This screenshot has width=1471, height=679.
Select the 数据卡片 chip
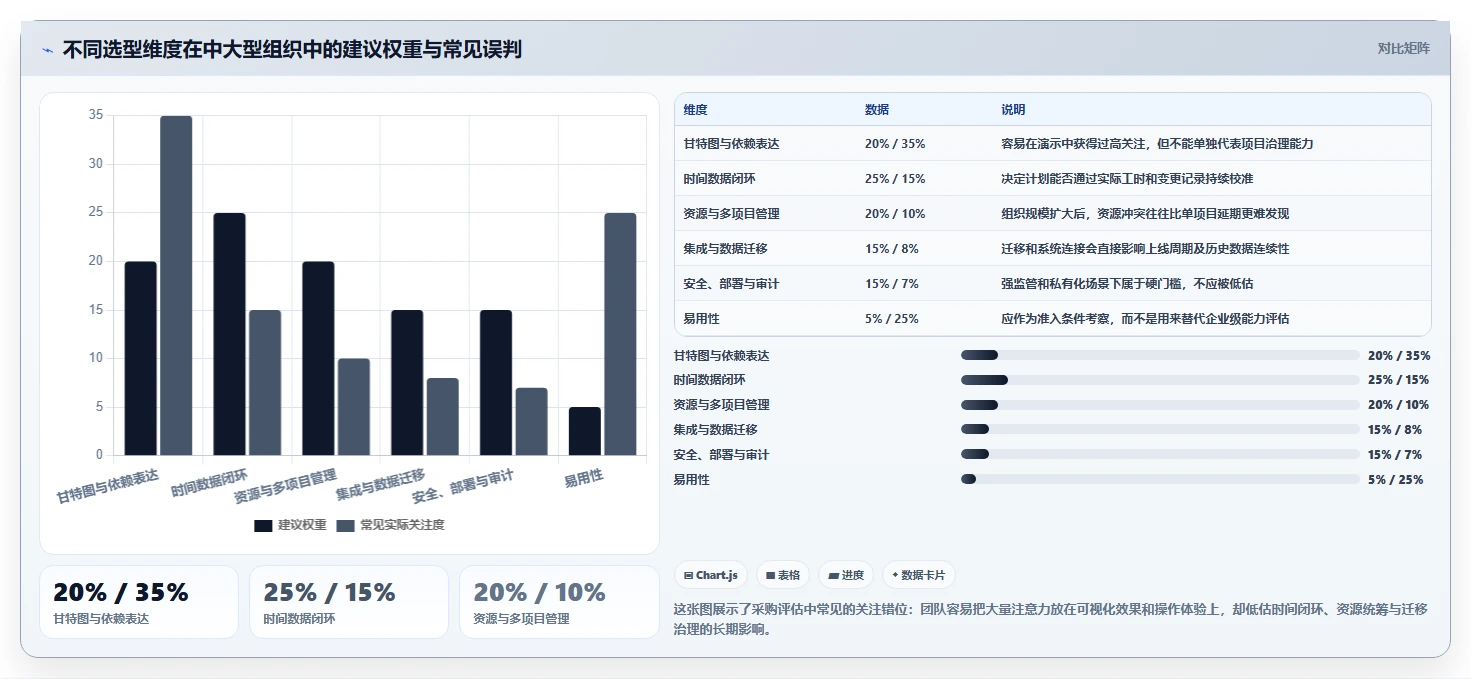pos(918,575)
